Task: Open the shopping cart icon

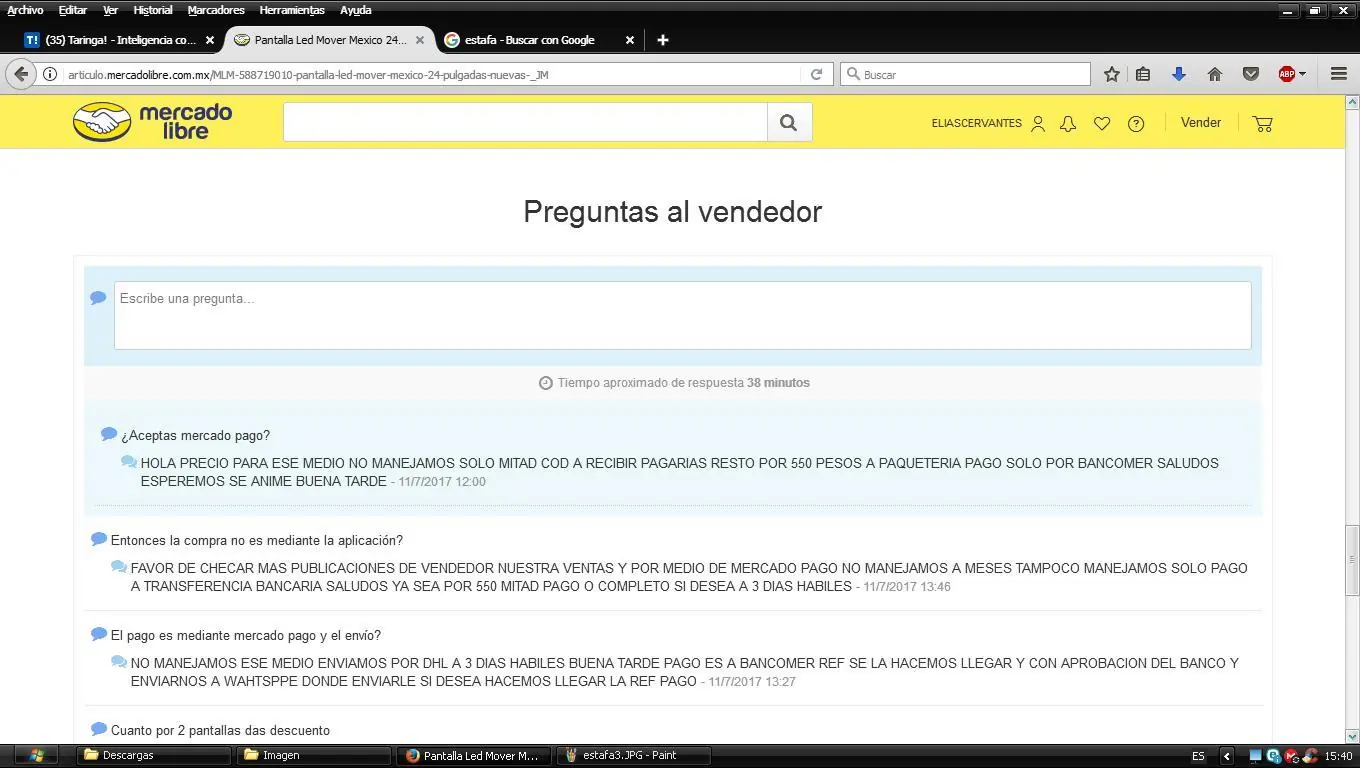Action: tap(1262, 124)
